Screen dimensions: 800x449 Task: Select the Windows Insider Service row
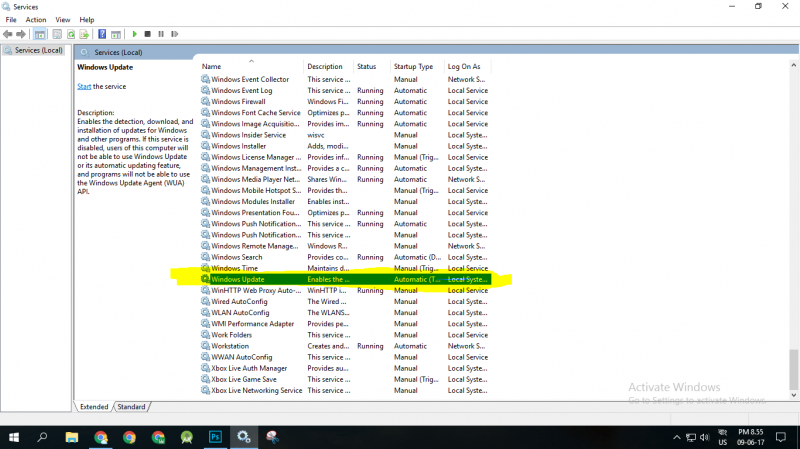pos(345,135)
